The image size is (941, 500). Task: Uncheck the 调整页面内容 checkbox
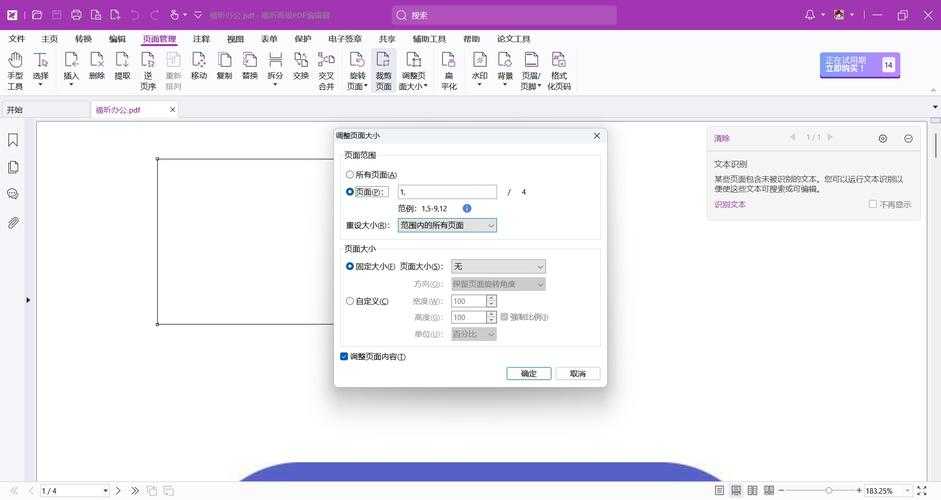344,356
